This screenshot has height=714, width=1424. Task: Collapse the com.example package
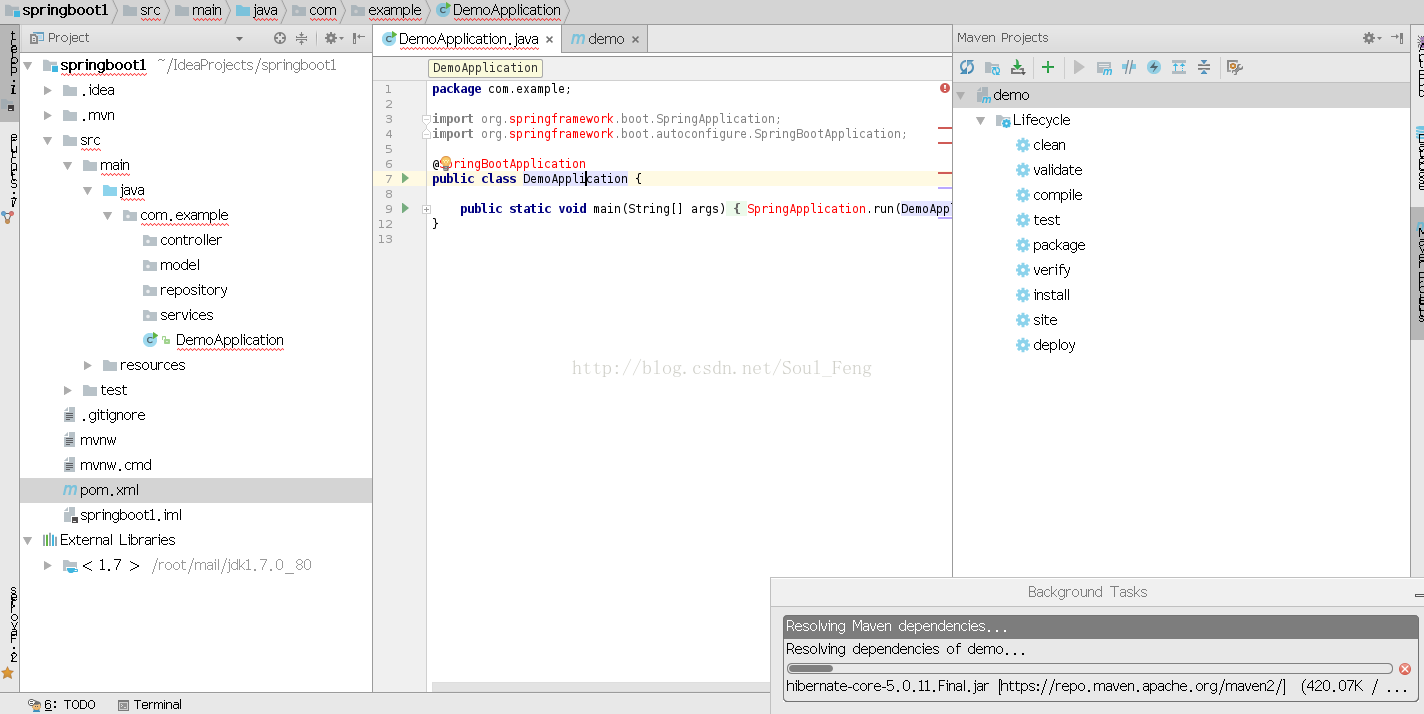[108, 215]
